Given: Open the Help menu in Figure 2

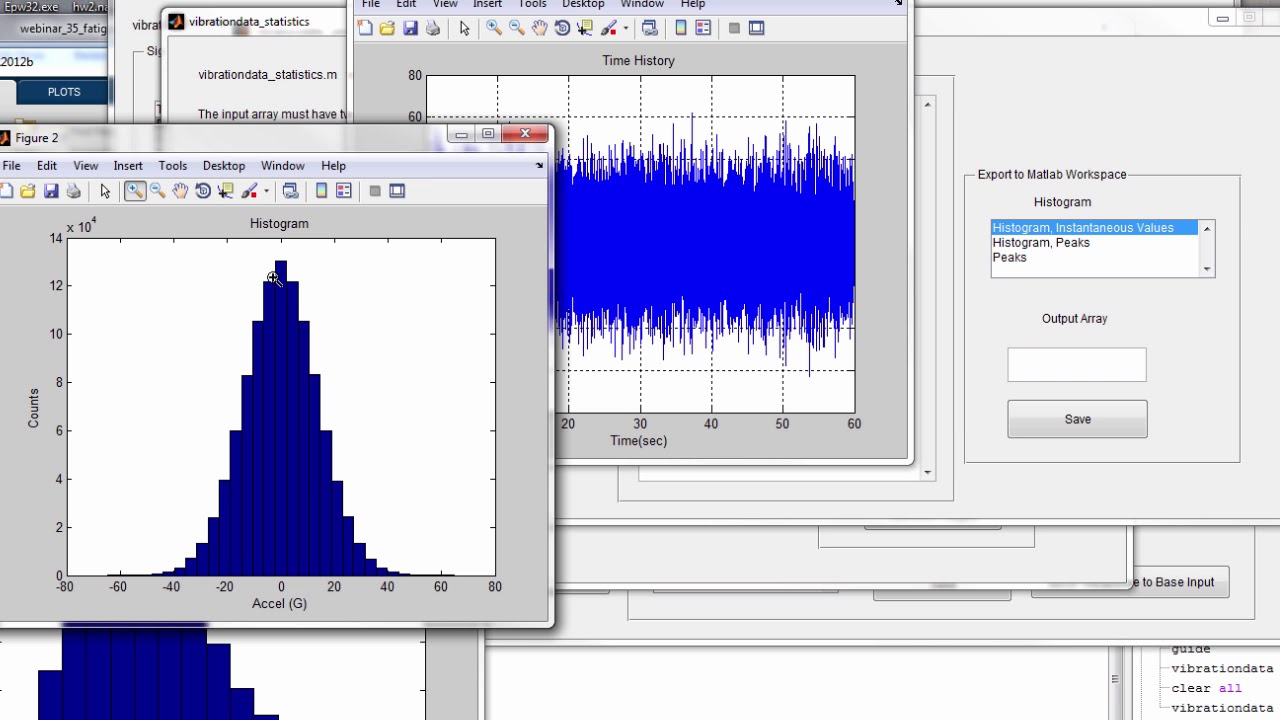Looking at the screenshot, I should [x=334, y=166].
